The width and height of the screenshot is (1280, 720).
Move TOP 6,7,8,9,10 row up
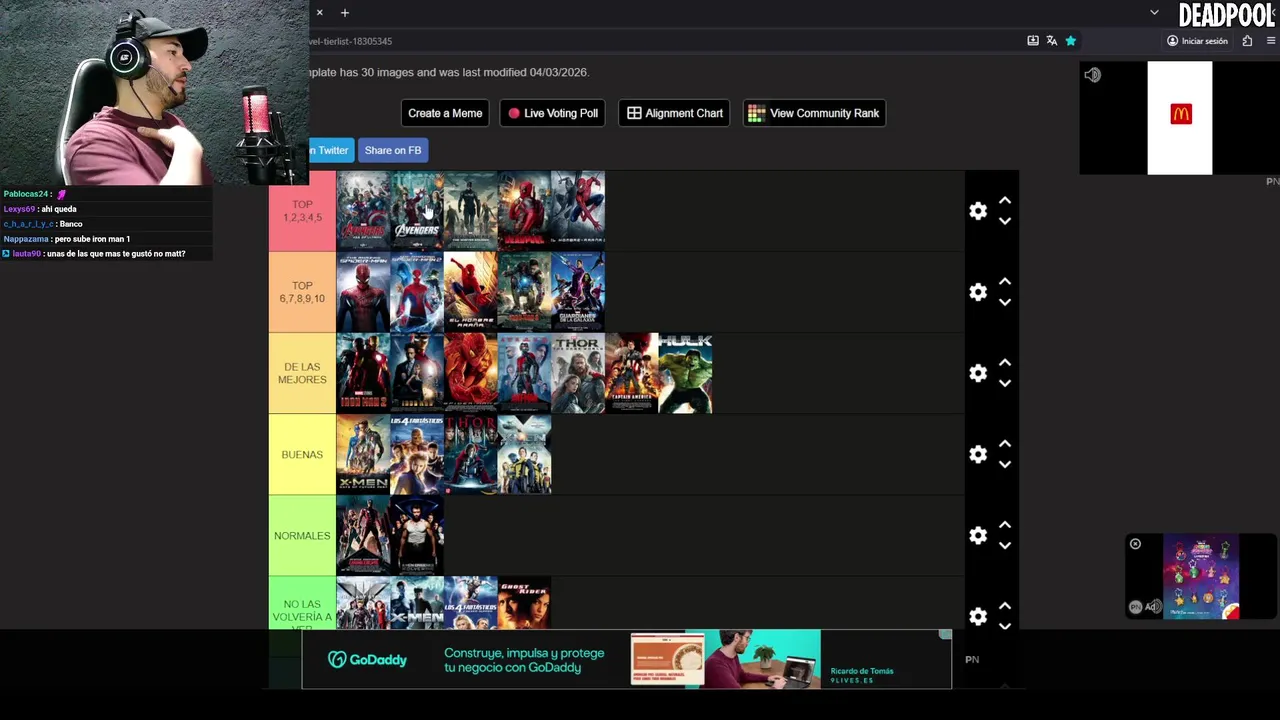pyautogui.click(x=1005, y=282)
